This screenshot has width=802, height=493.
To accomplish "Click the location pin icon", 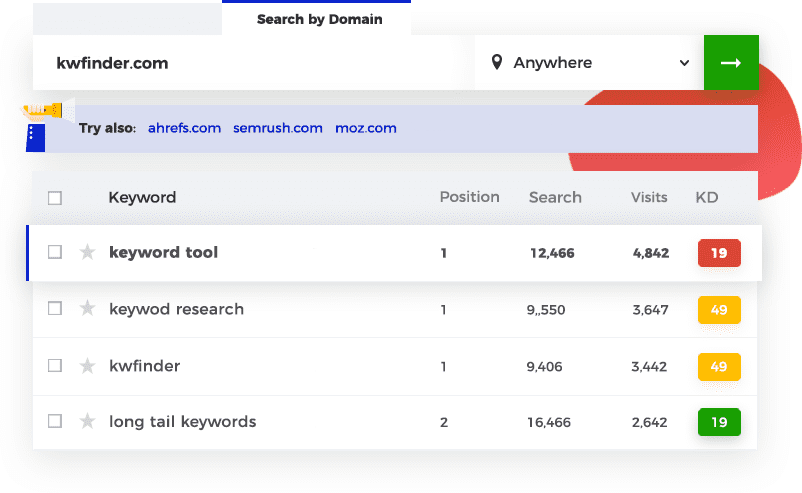I will [496, 63].
